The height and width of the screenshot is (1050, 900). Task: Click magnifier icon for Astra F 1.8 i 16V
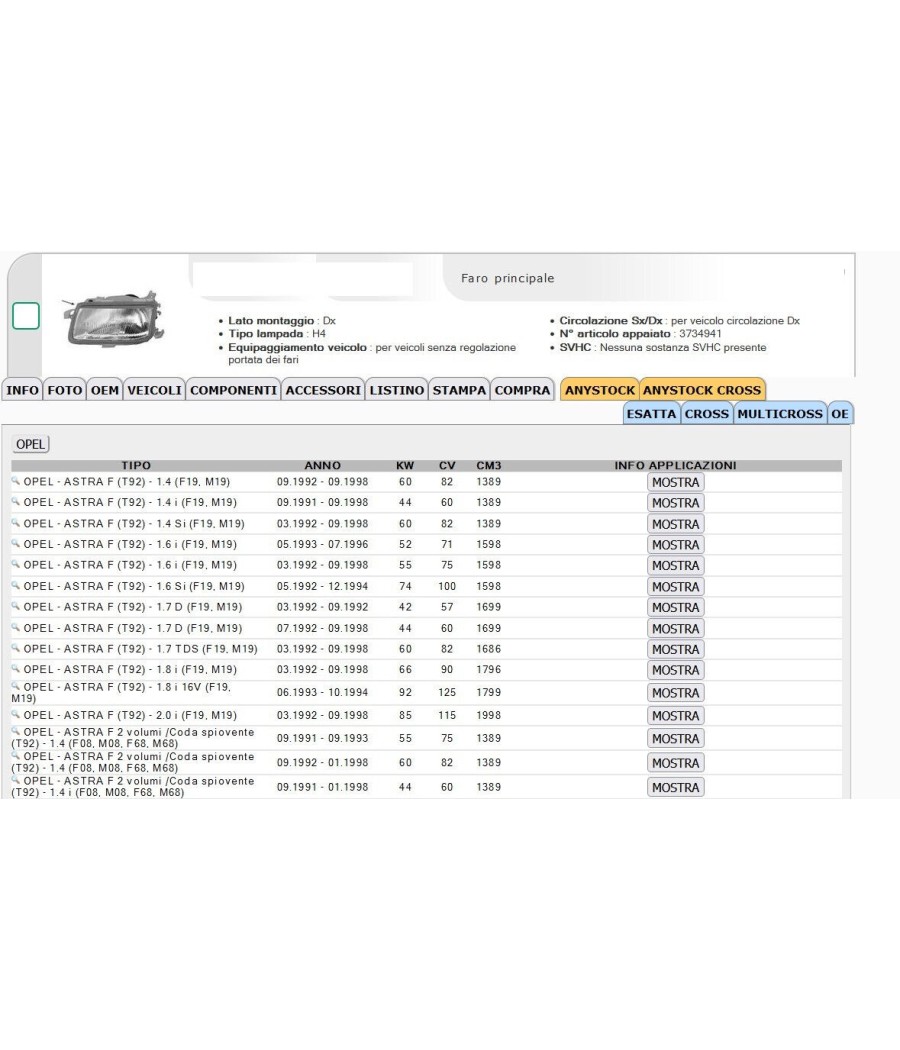tap(15, 686)
